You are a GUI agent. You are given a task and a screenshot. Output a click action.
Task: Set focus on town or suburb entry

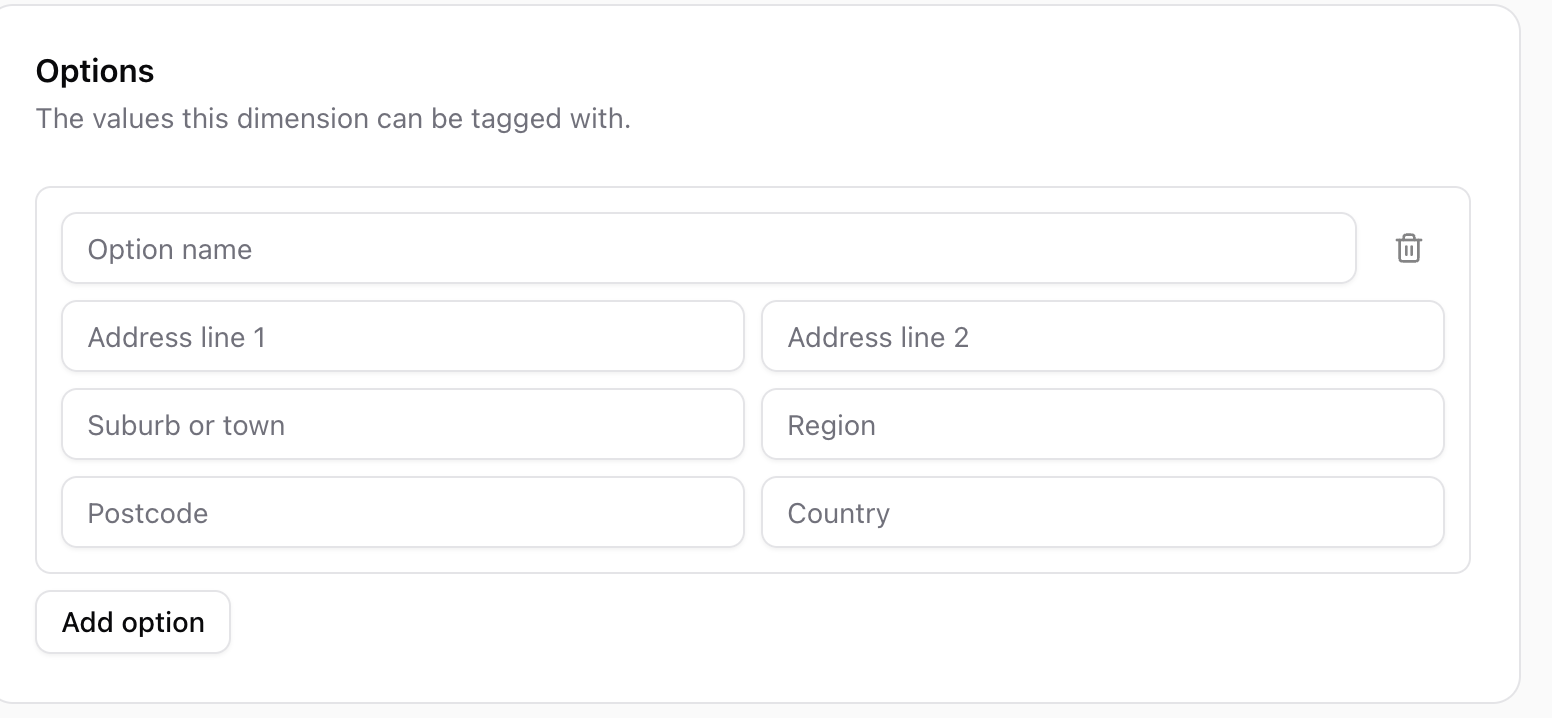[403, 424]
